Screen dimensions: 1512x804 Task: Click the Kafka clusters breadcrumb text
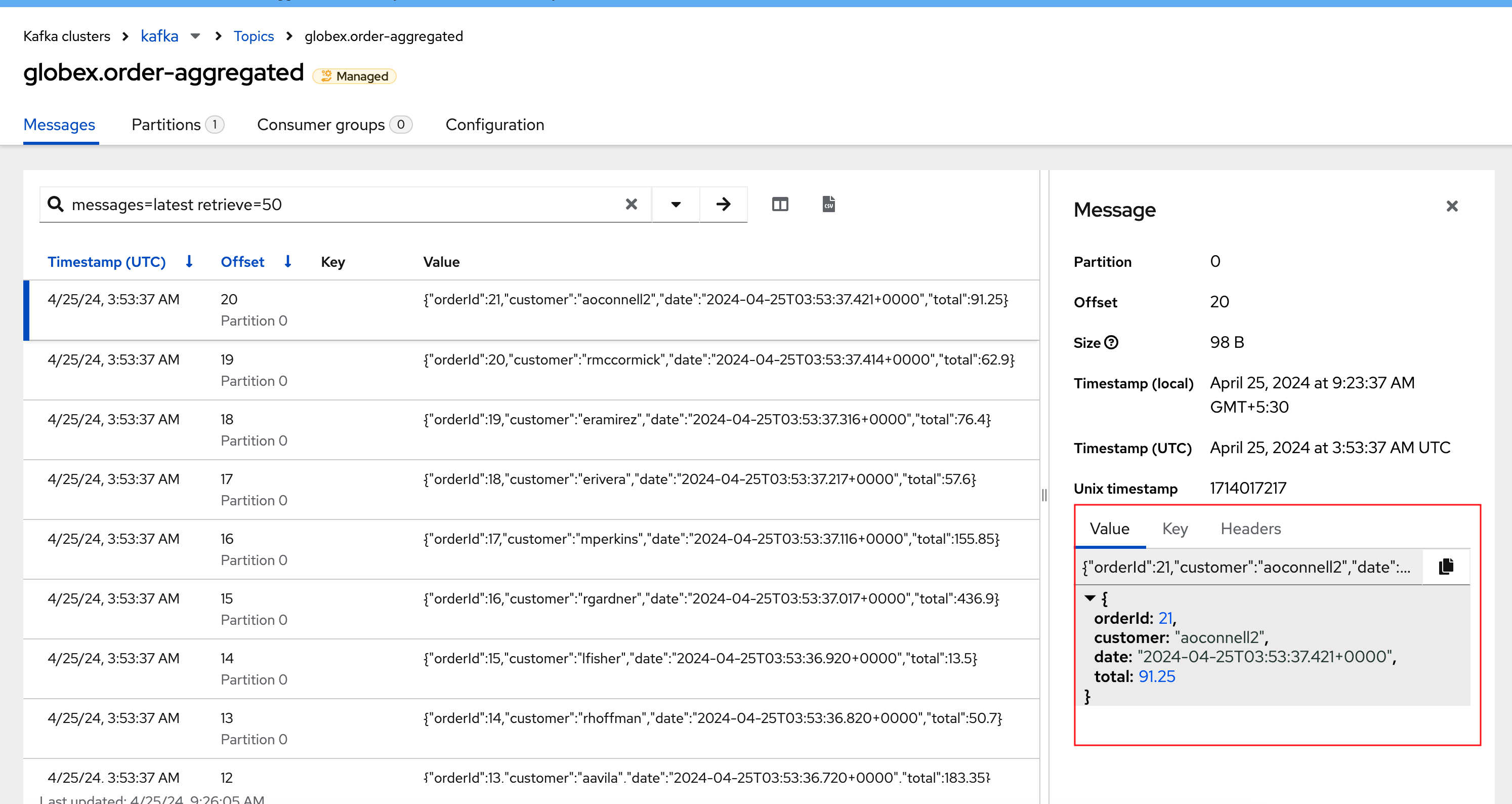point(67,36)
